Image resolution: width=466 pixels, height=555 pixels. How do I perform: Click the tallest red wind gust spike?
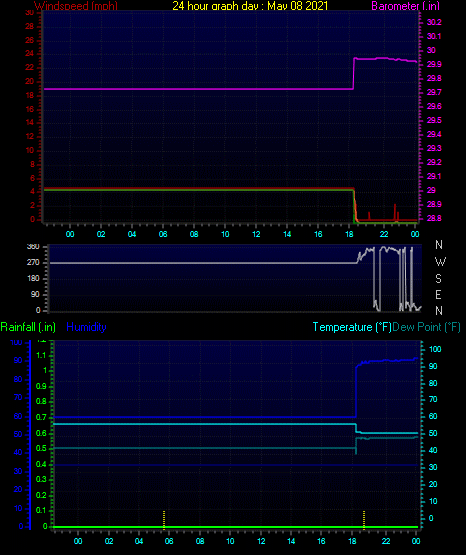click(x=395, y=212)
